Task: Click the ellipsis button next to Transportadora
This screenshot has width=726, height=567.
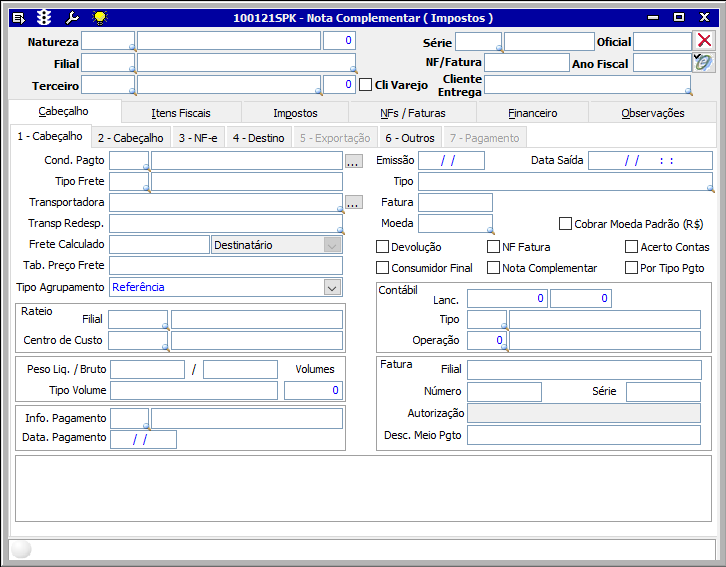Action: 353,203
